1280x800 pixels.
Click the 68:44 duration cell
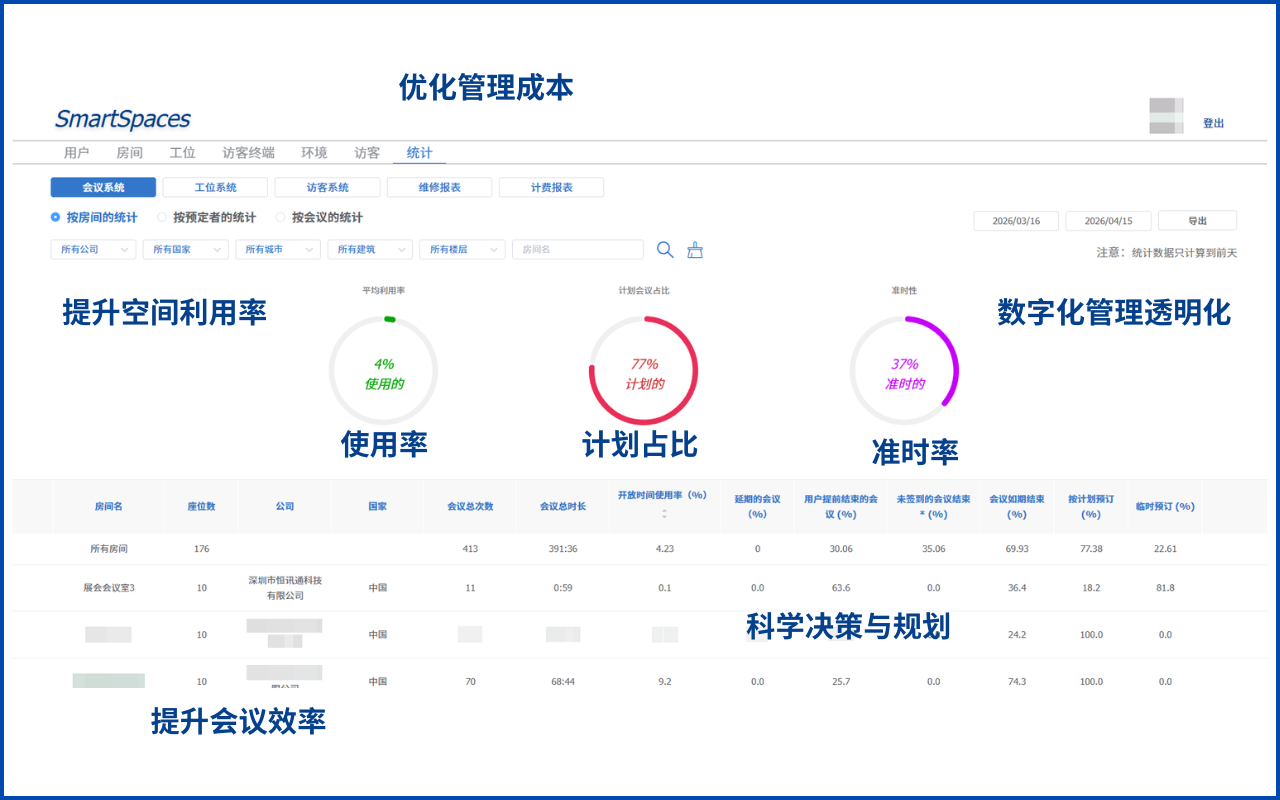click(x=563, y=681)
